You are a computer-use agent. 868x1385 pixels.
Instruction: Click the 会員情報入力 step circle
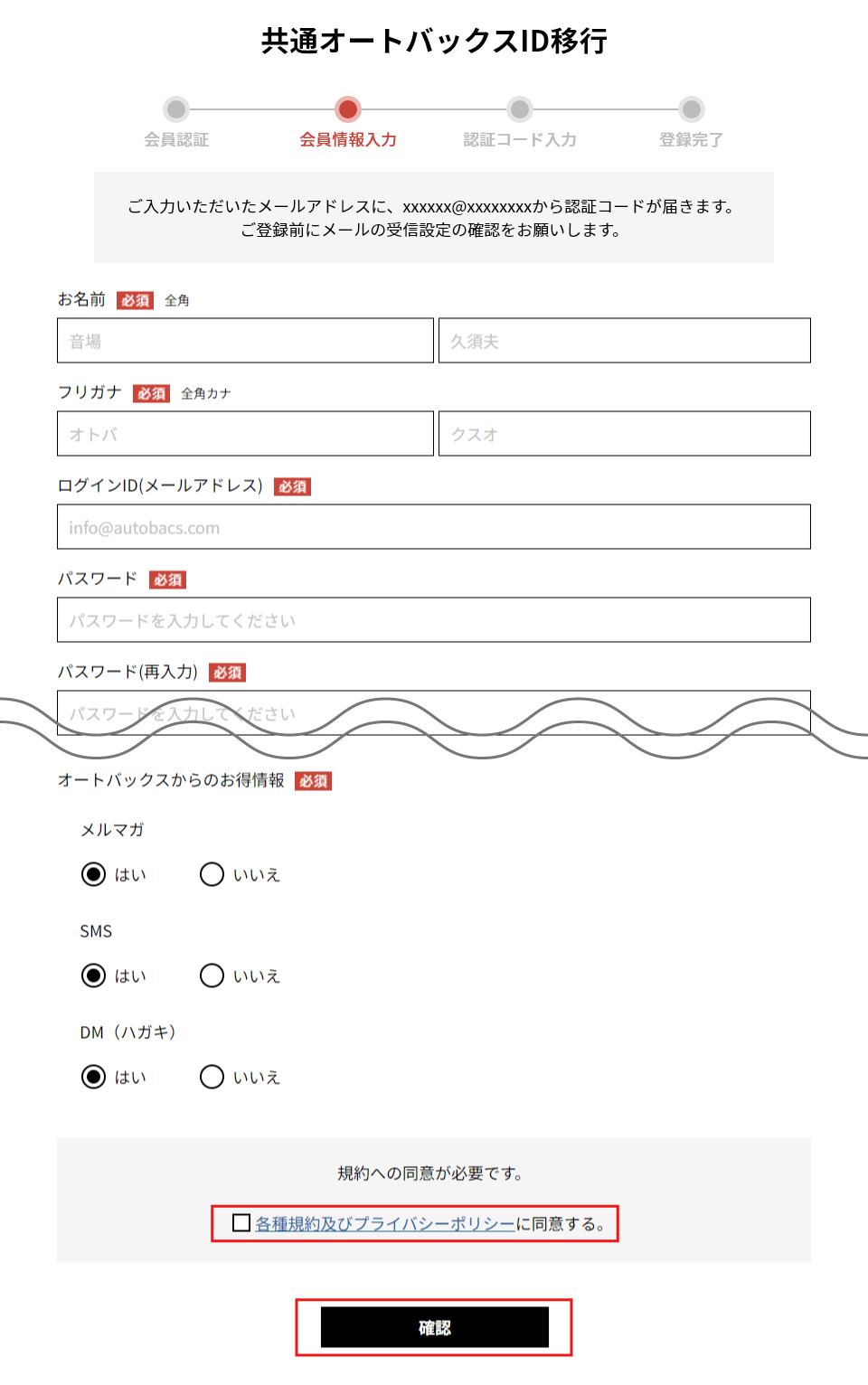(348, 109)
